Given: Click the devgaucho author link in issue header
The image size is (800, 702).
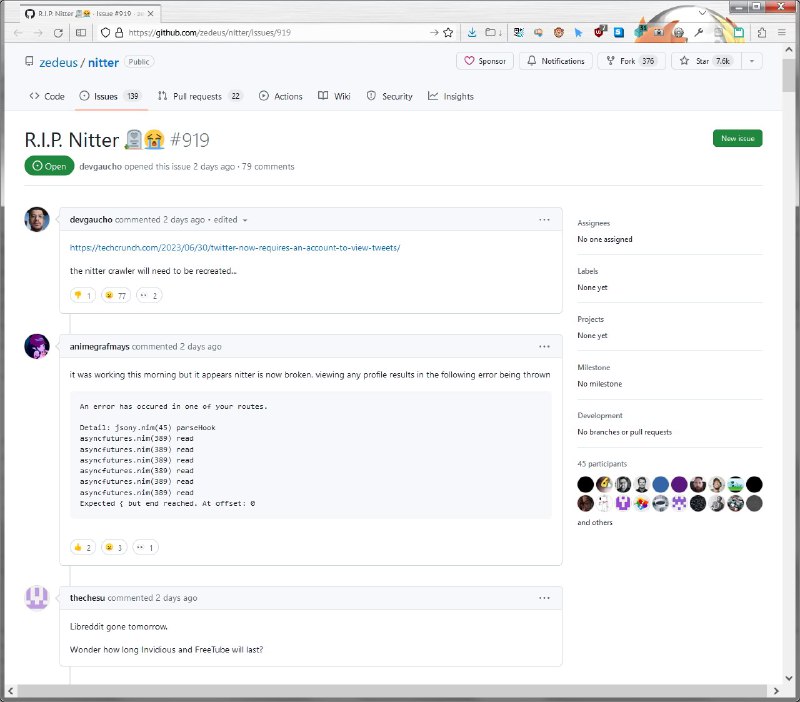Looking at the screenshot, I should [x=101, y=167].
